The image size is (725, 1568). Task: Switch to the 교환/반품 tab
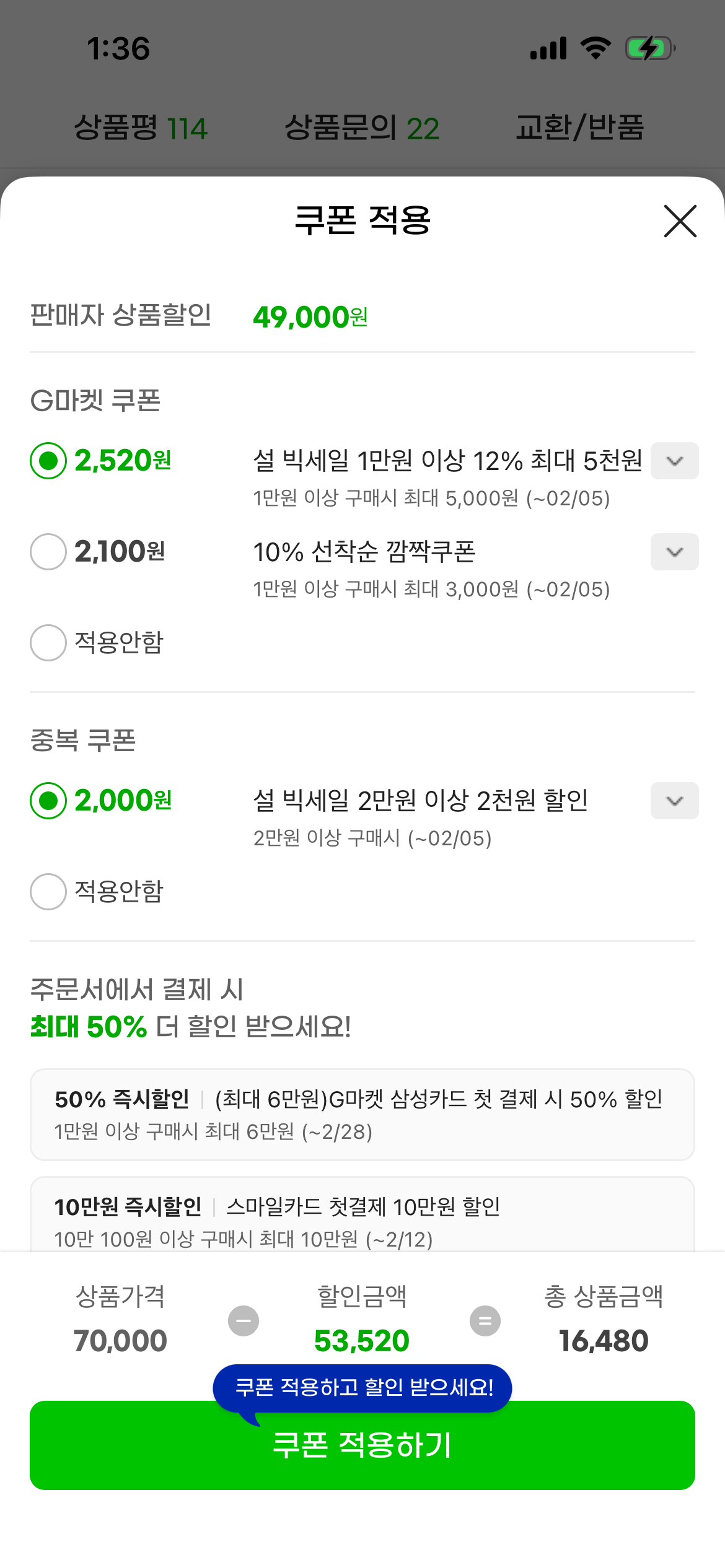(x=580, y=128)
